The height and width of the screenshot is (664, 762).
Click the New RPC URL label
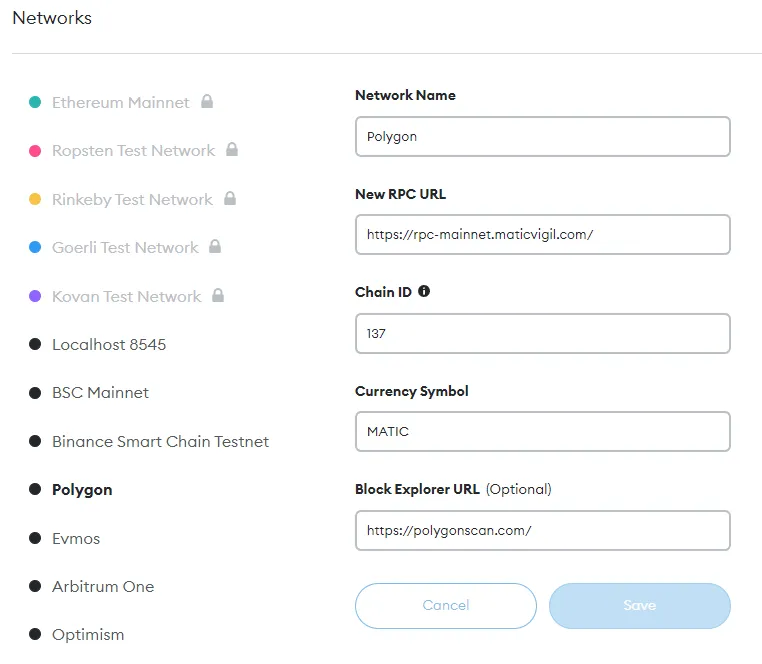[400, 194]
